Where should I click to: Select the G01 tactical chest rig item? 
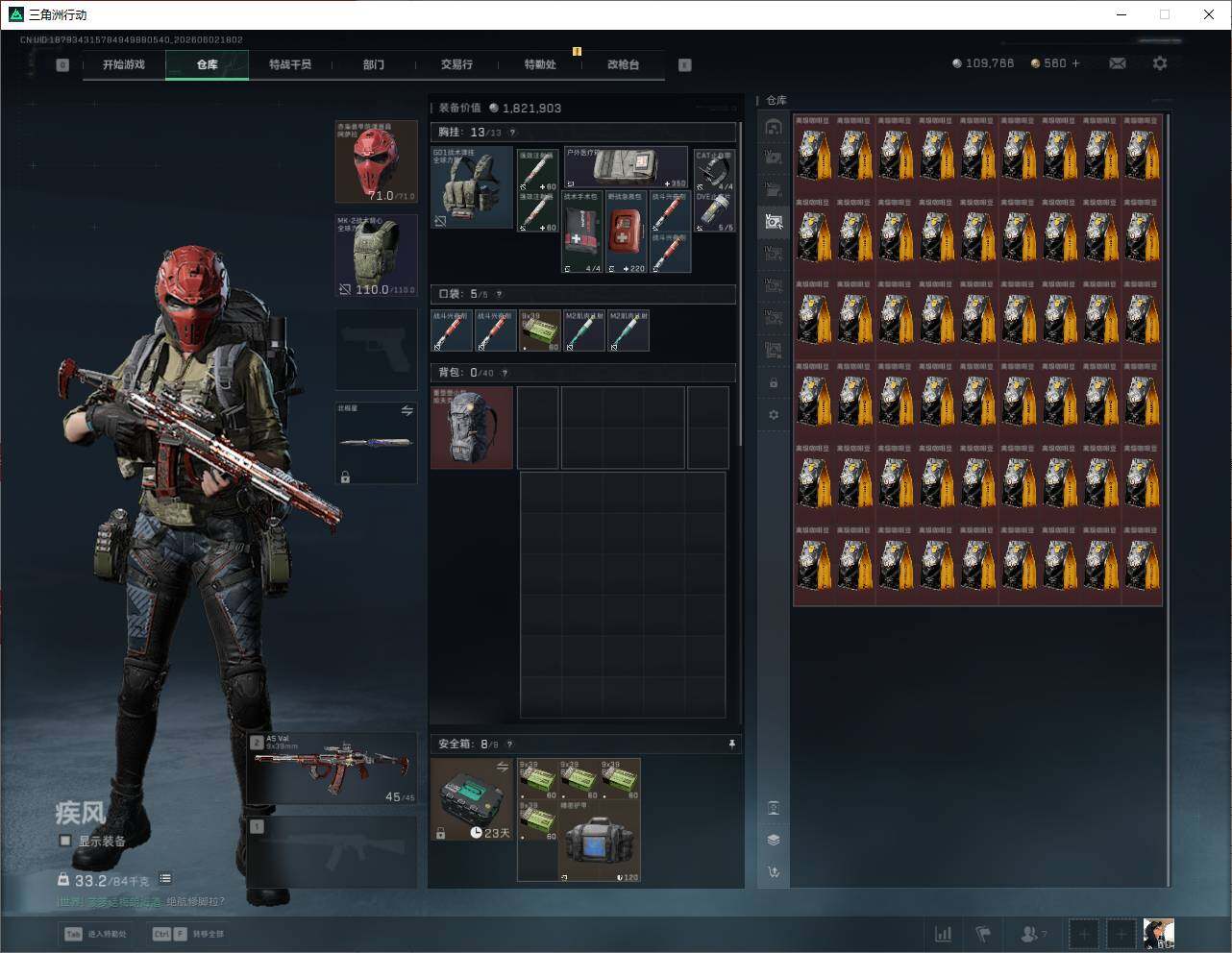pos(472,187)
